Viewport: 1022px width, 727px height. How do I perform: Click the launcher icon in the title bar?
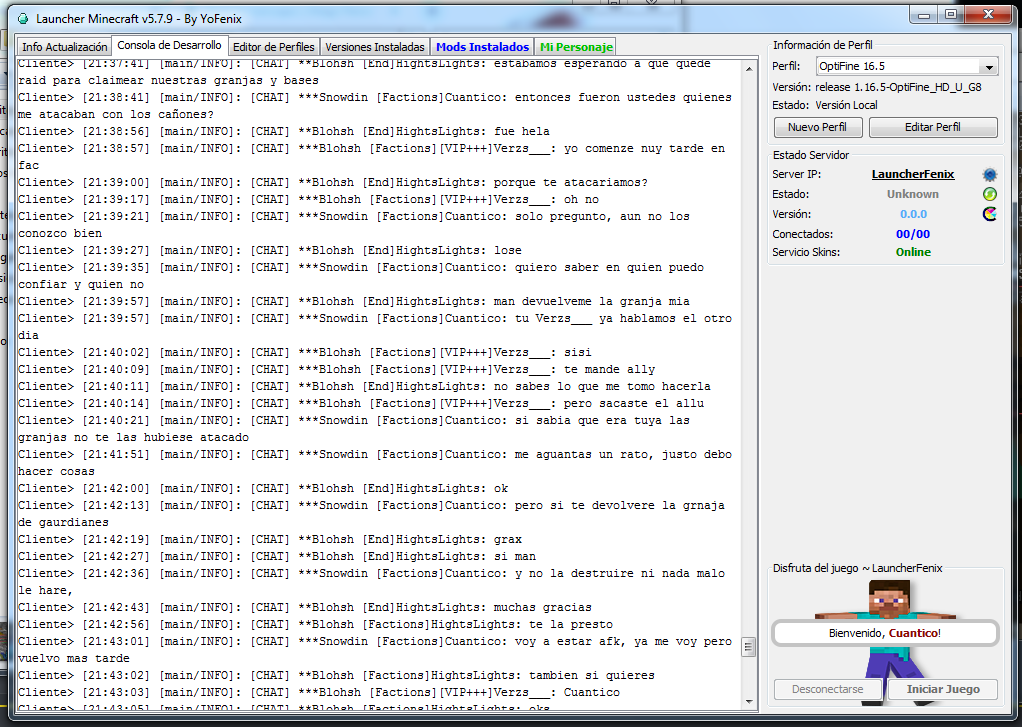pyautogui.click(x=23, y=18)
